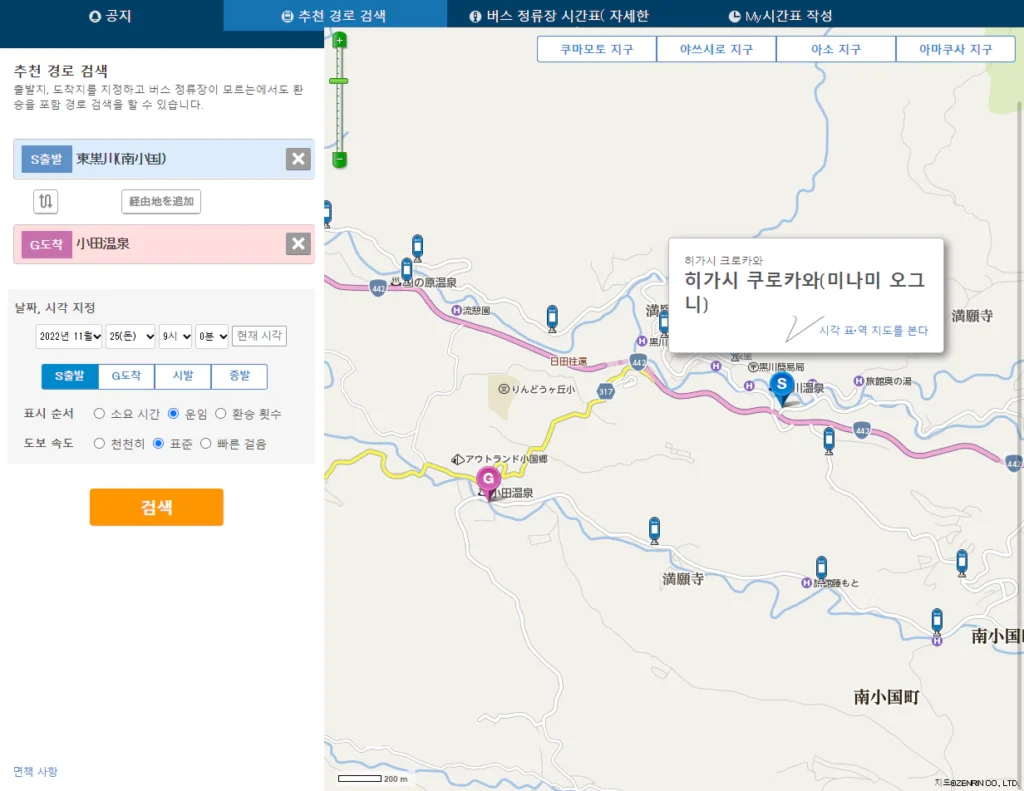Viewport: 1024px width, 791px height.
Task: Remove the 小田温泉 destination with X icon
Action: pyautogui.click(x=298, y=244)
